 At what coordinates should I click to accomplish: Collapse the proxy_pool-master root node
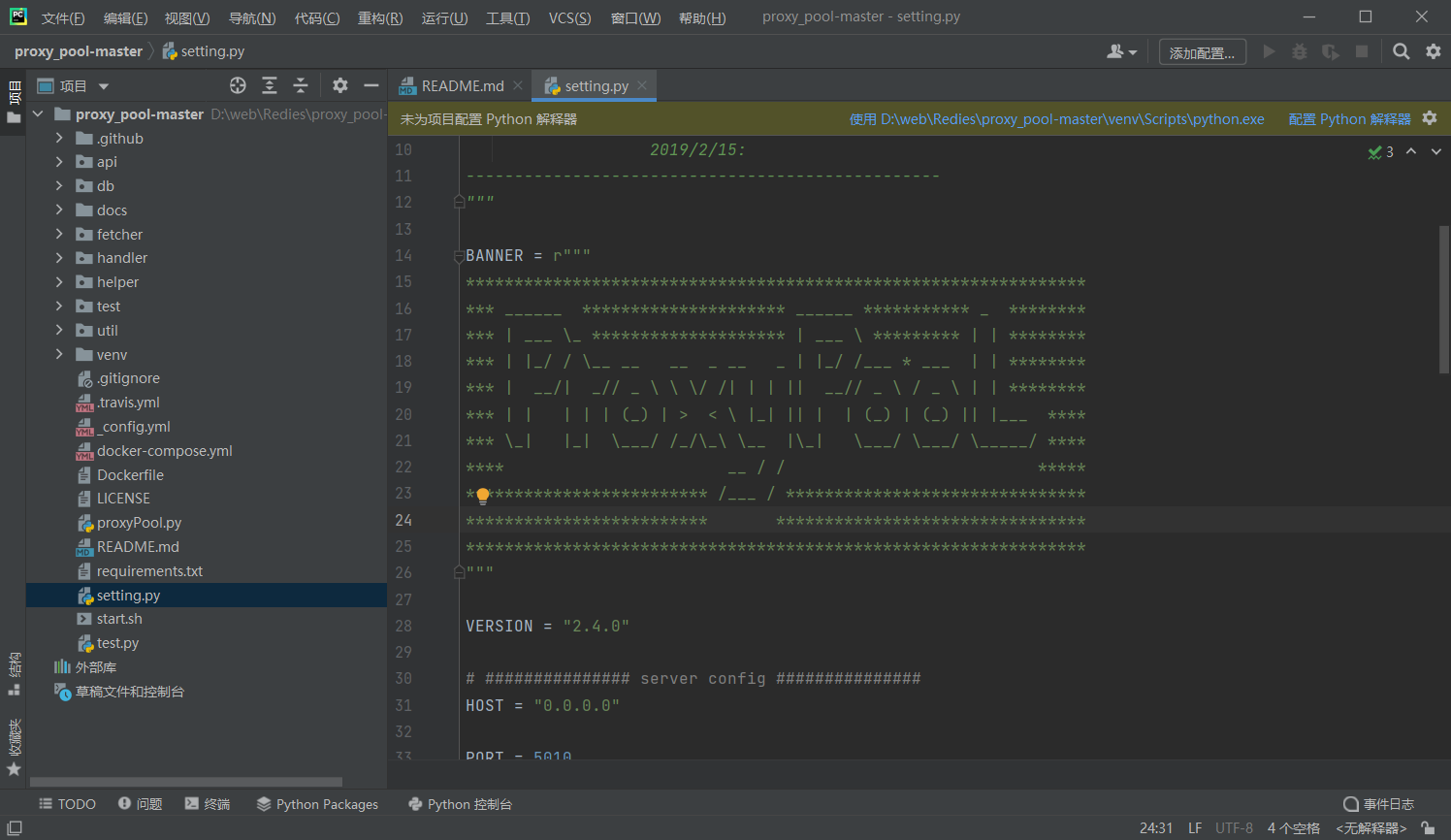[x=38, y=113]
